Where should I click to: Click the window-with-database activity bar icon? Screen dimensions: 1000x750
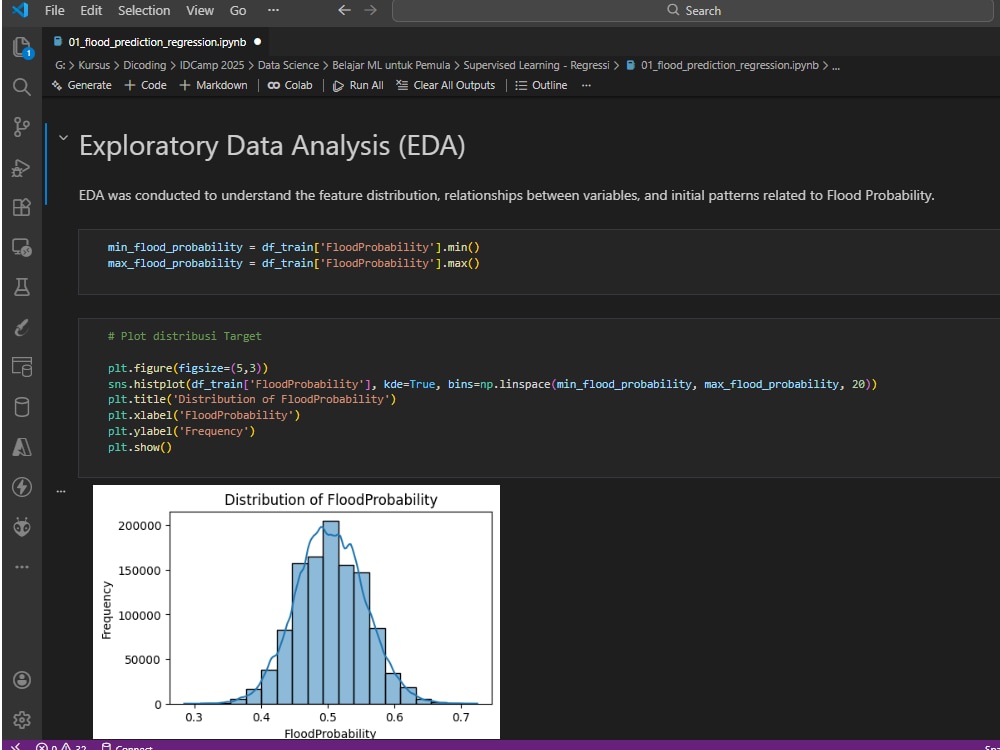(22, 367)
